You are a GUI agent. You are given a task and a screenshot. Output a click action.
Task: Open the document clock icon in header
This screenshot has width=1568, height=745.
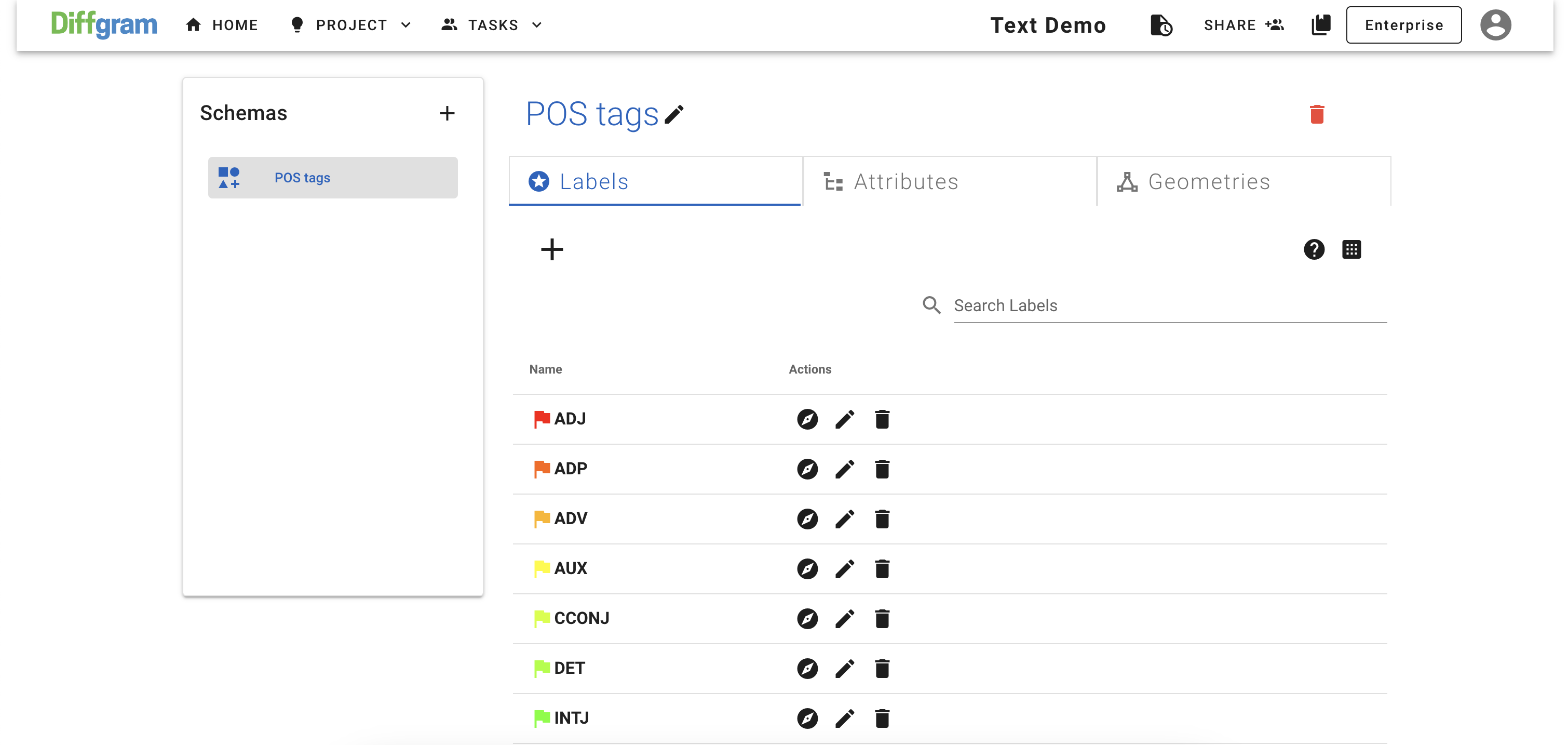coord(1161,25)
